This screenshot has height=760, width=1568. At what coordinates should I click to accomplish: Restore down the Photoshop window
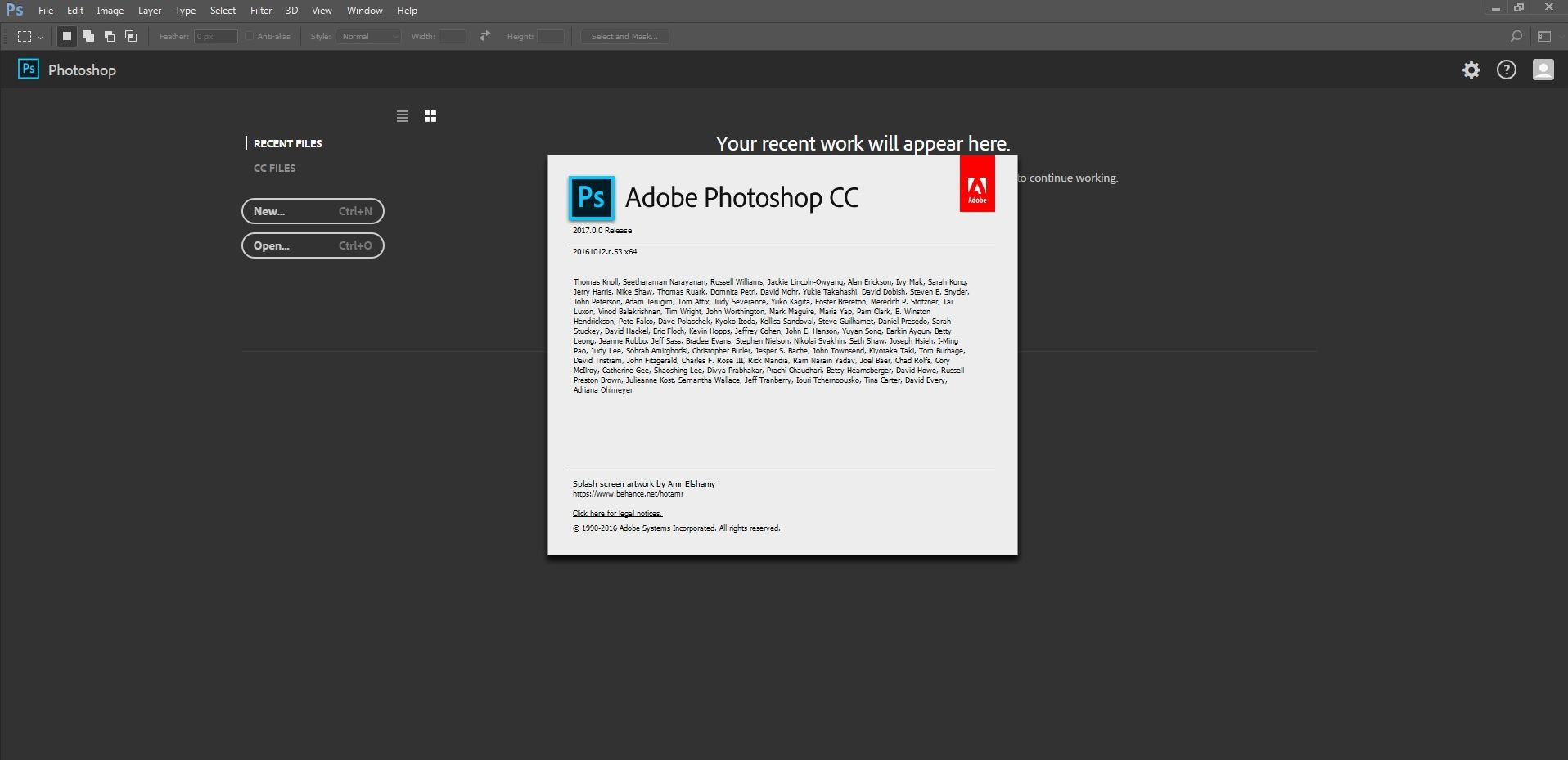click(x=1519, y=8)
